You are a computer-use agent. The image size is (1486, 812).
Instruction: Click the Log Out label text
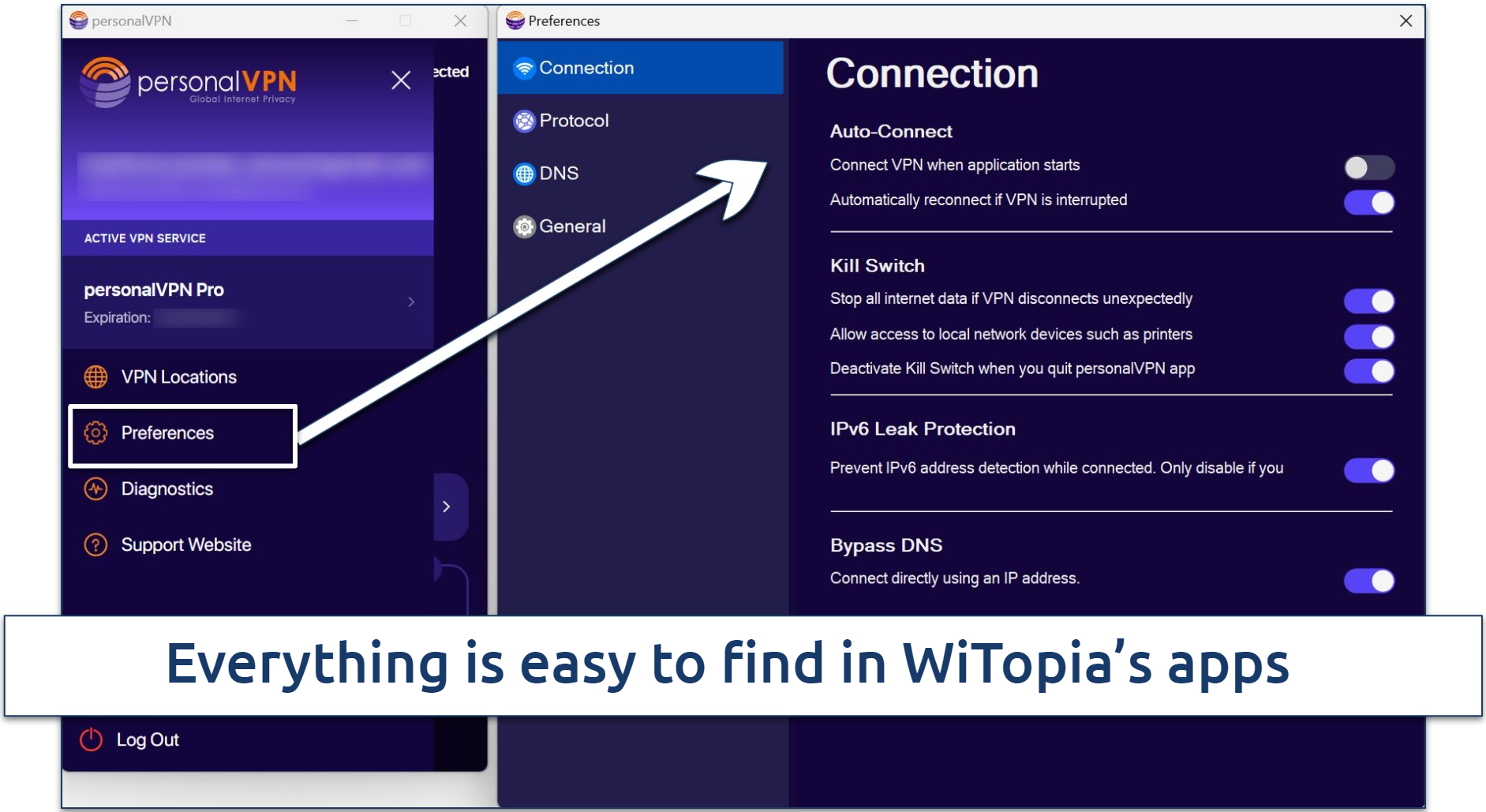pyautogui.click(x=148, y=739)
